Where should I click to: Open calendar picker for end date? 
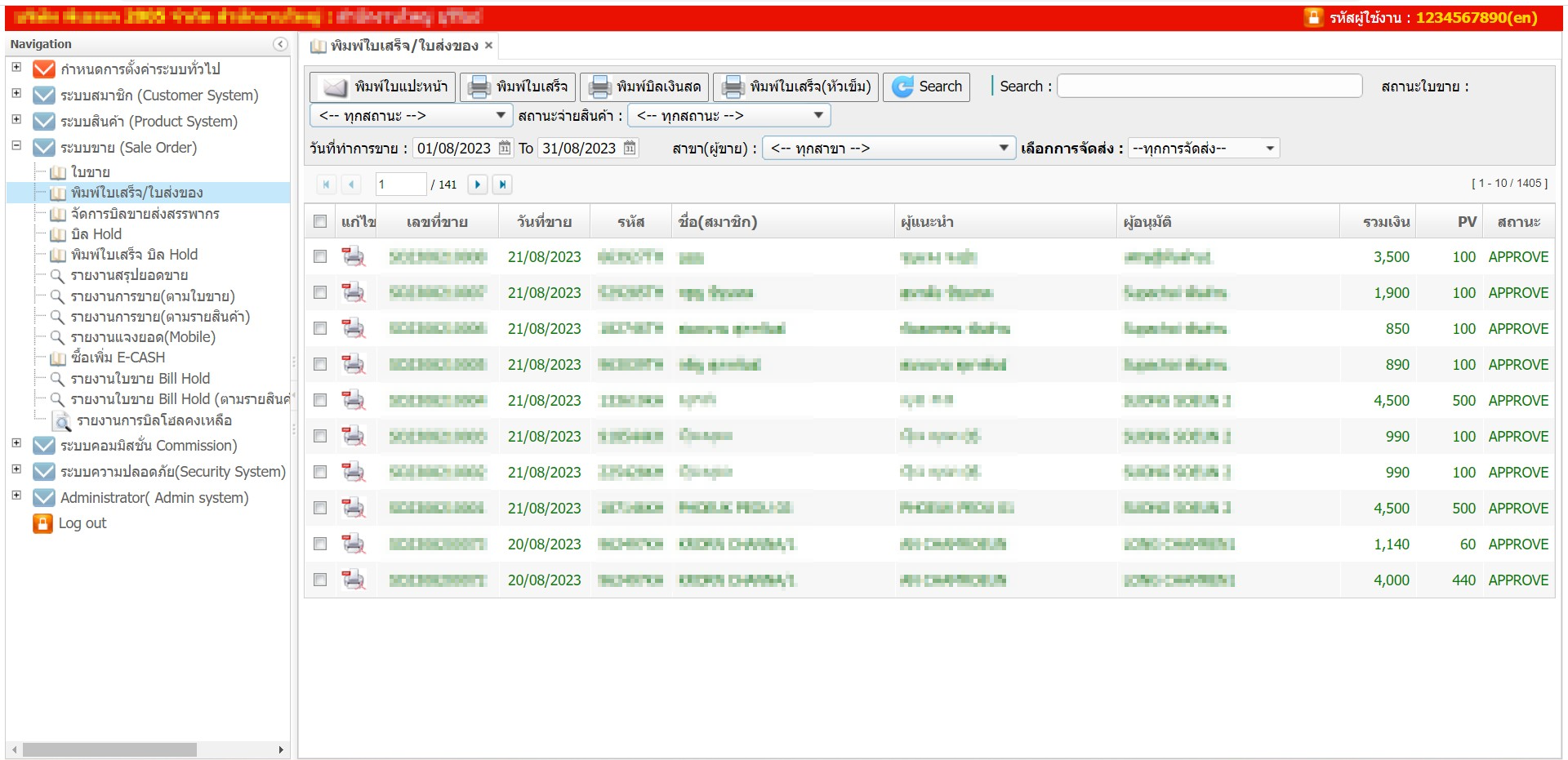pyautogui.click(x=630, y=148)
